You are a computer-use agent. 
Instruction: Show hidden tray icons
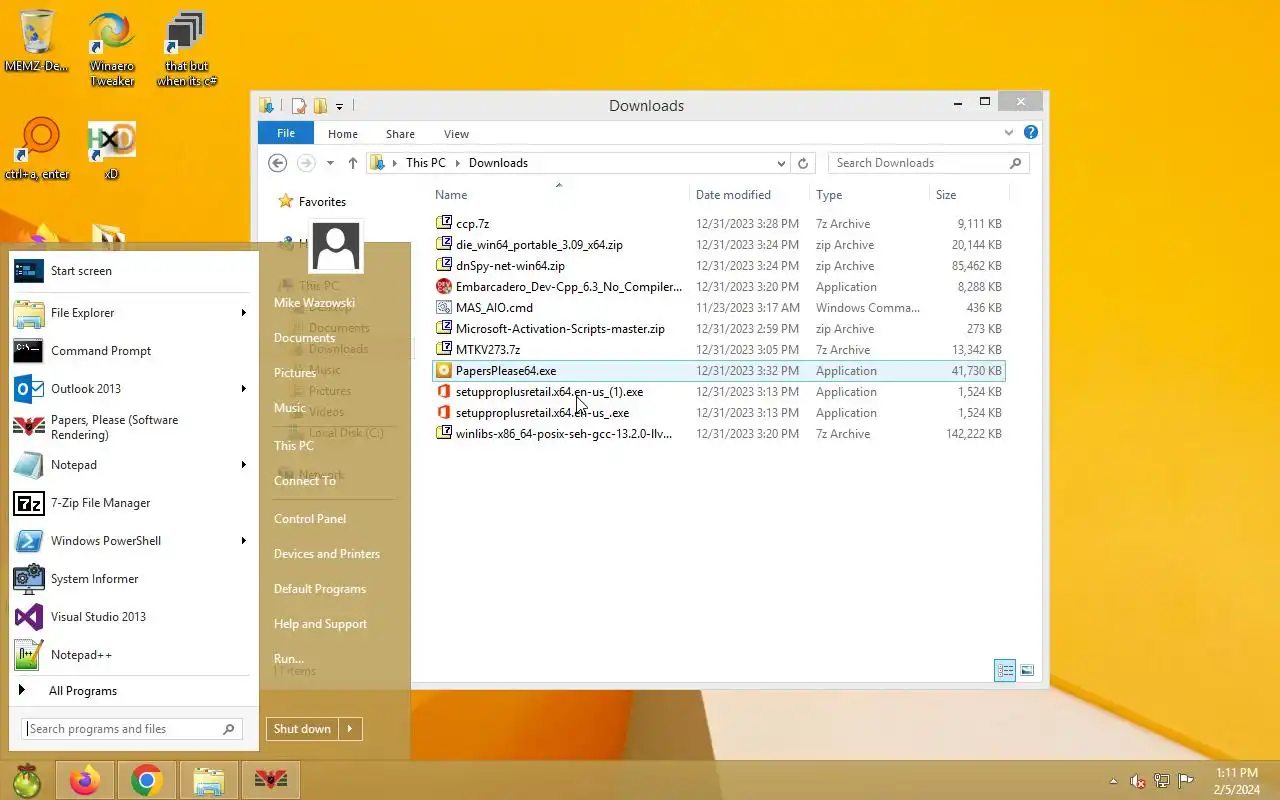pyautogui.click(x=1113, y=781)
